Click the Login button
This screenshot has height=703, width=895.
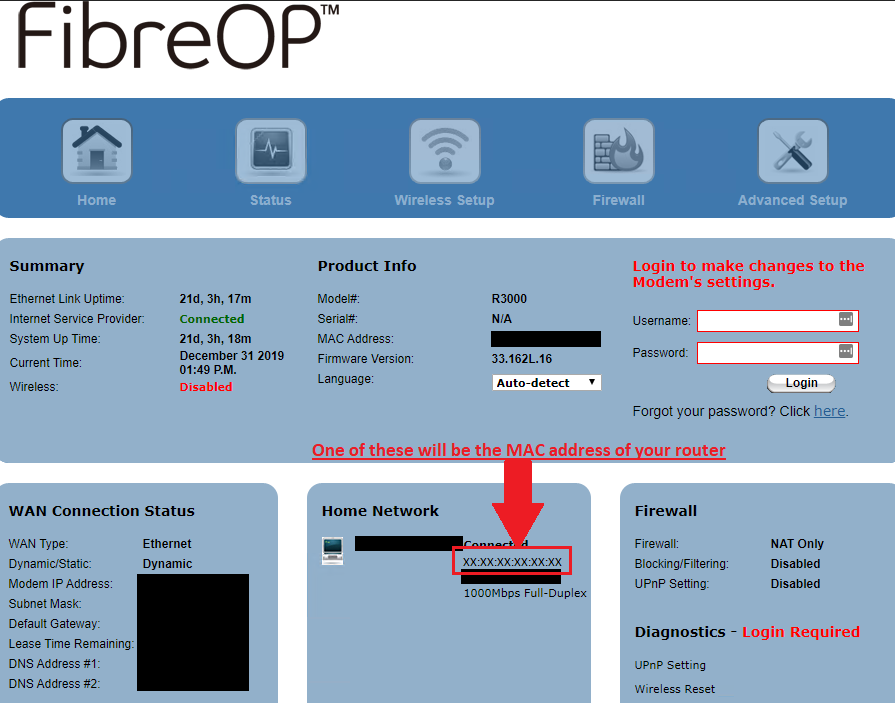pyautogui.click(x=801, y=383)
